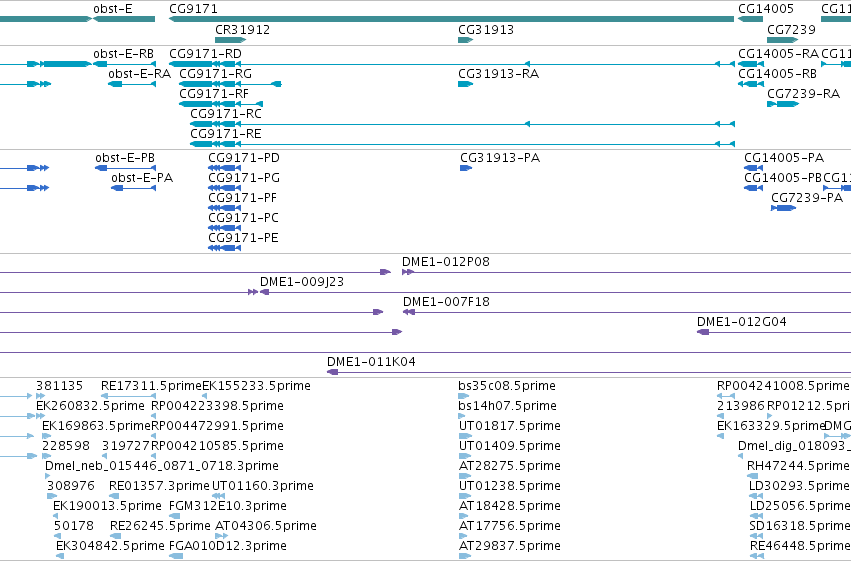Select the obst-E gene feature
The height and width of the screenshot is (561, 851).
[124, 19]
